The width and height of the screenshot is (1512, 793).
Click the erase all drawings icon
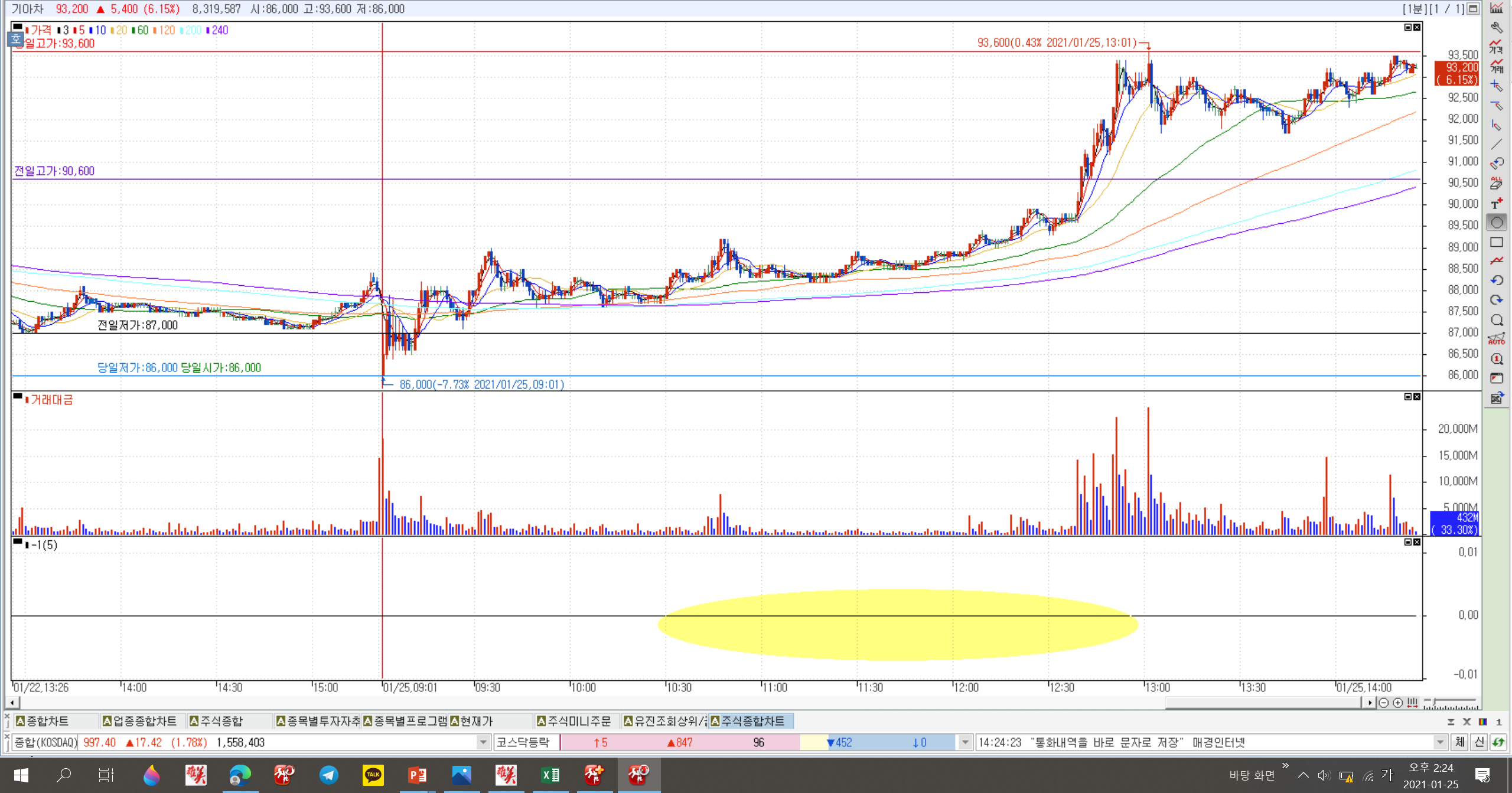[x=1497, y=183]
